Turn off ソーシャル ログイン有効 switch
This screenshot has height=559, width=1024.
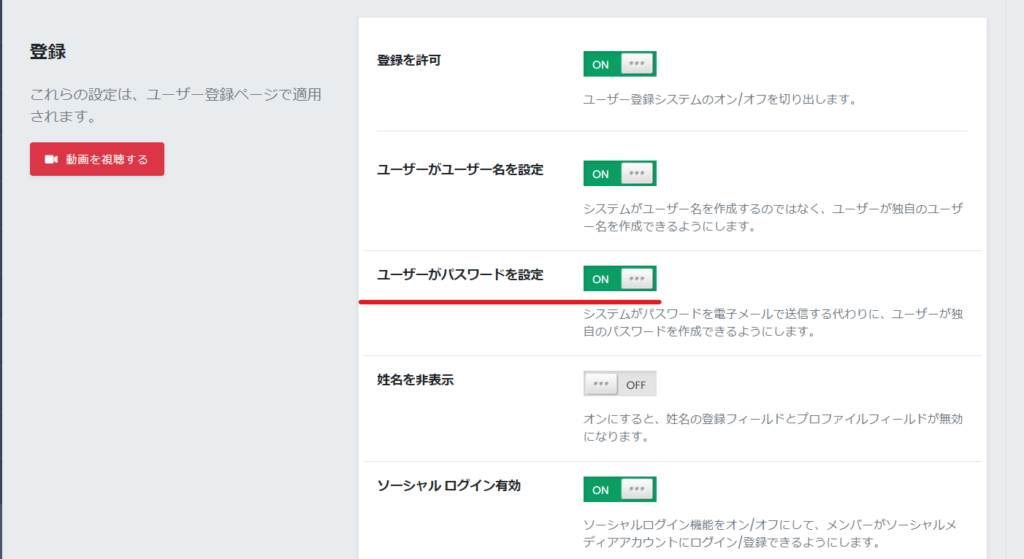click(x=620, y=489)
